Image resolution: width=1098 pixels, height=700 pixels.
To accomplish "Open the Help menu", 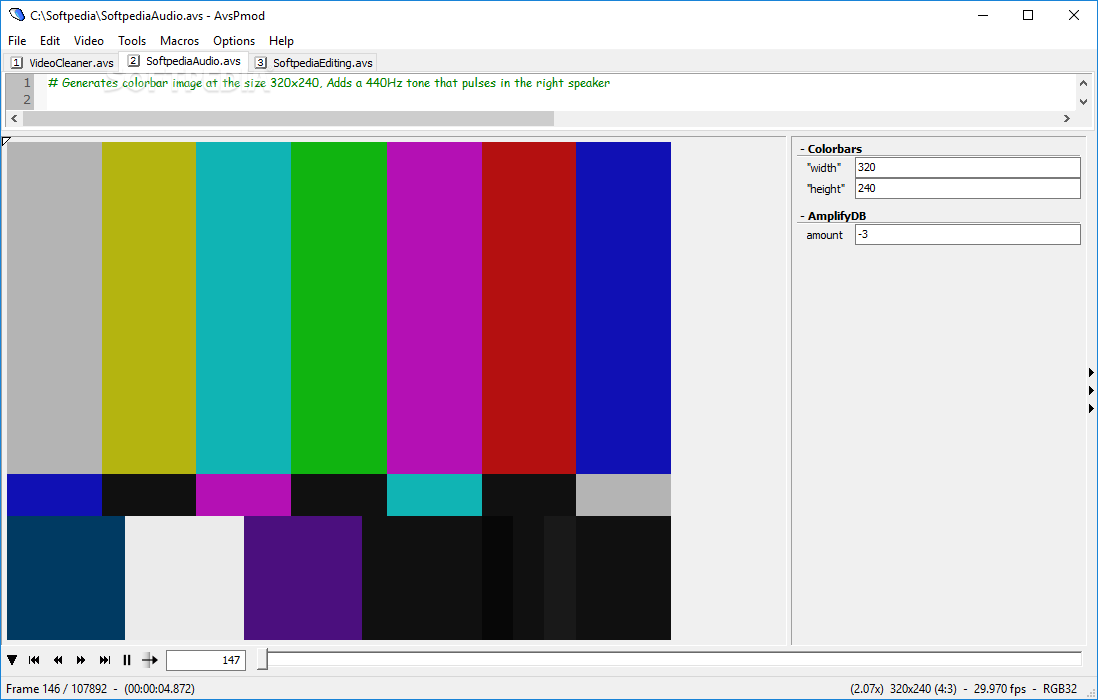I will click(282, 41).
